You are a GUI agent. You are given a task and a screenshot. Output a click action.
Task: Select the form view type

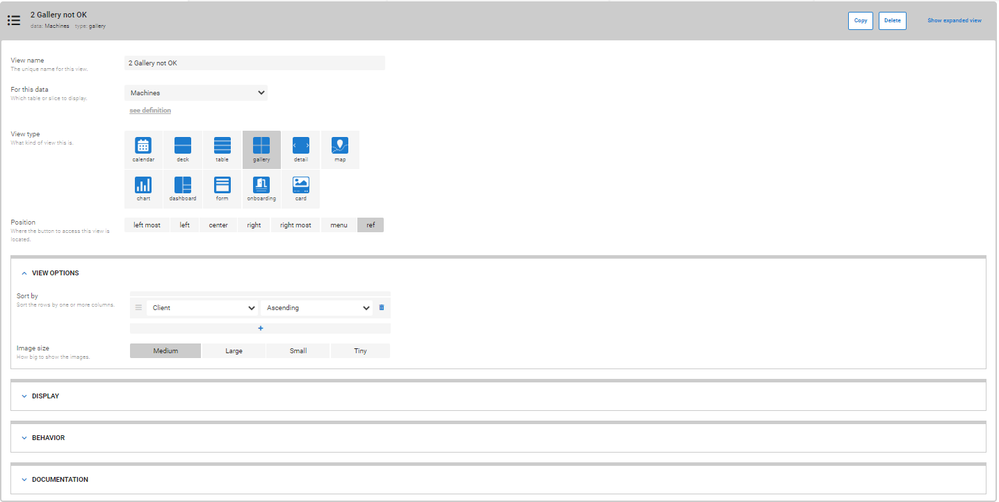tap(222, 189)
